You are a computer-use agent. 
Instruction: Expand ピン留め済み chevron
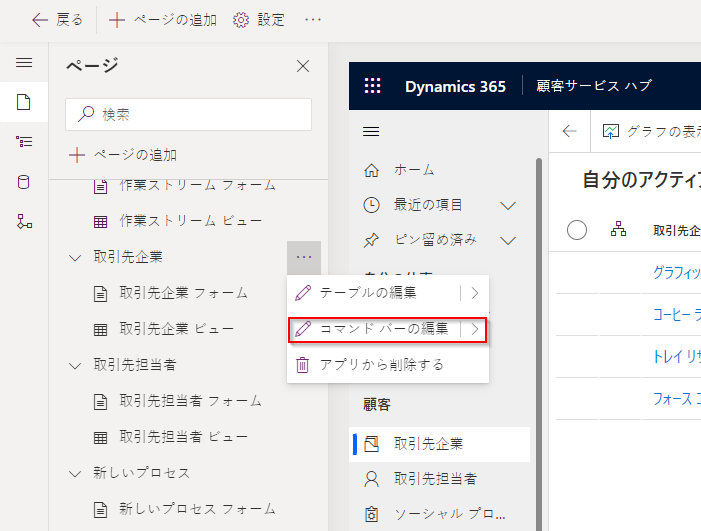tap(508, 241)
